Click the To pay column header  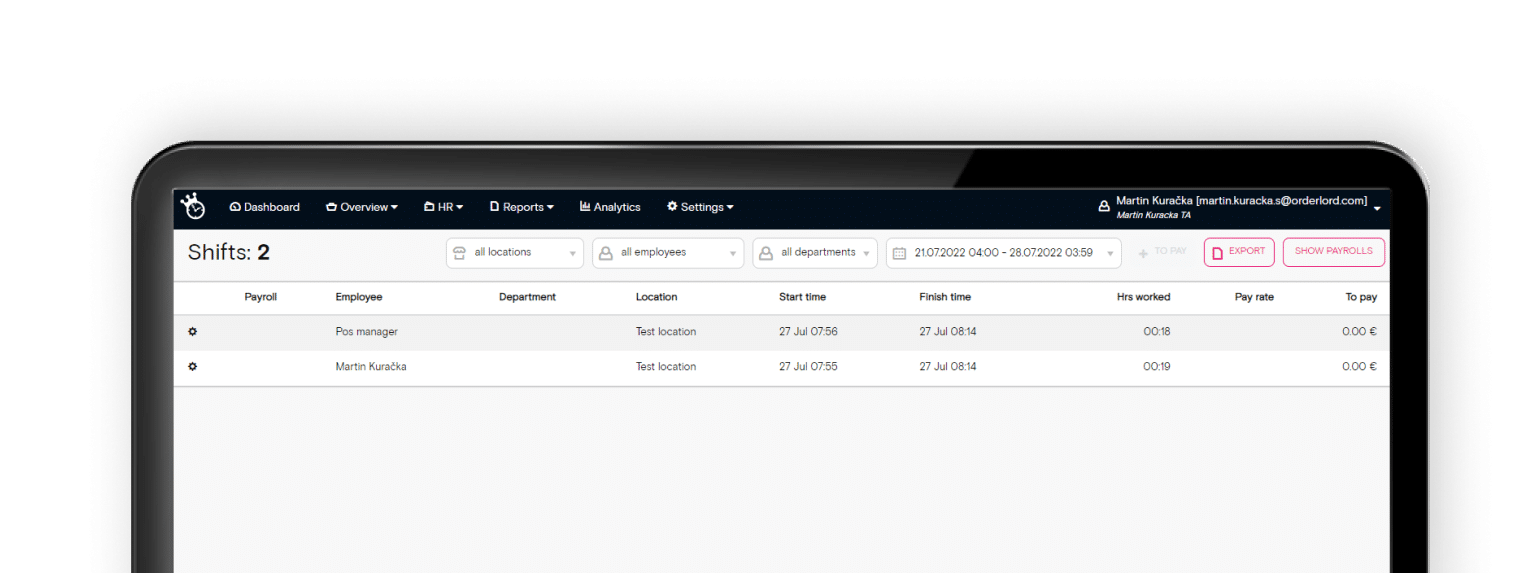click(x=1361, y=297)
